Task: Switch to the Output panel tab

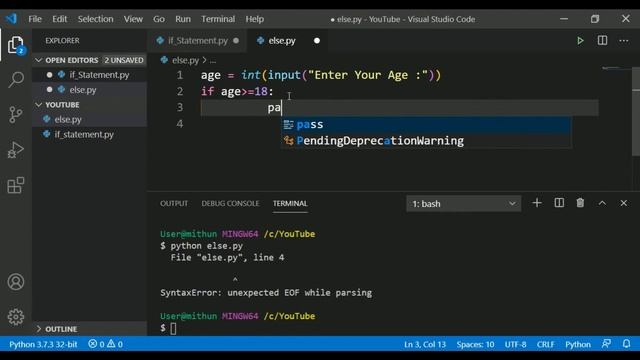Action: click(x=174, y=203)
